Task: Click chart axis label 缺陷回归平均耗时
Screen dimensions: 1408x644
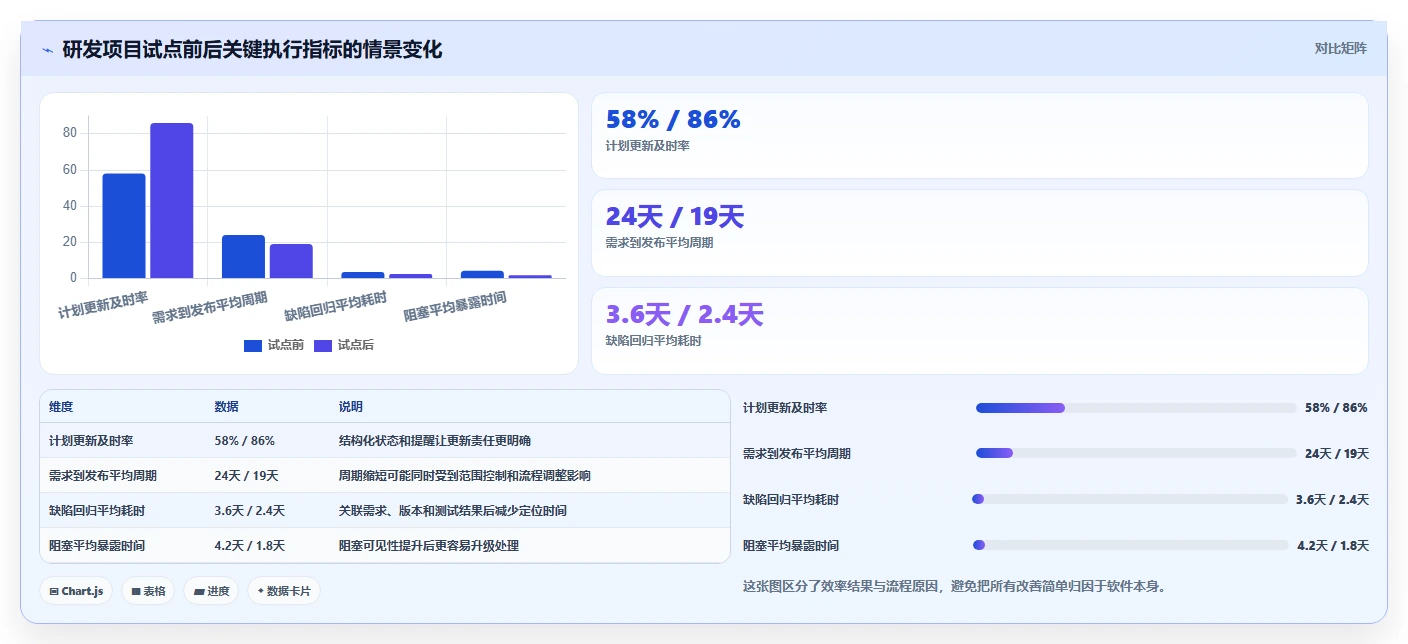Action: coord(336,304)
